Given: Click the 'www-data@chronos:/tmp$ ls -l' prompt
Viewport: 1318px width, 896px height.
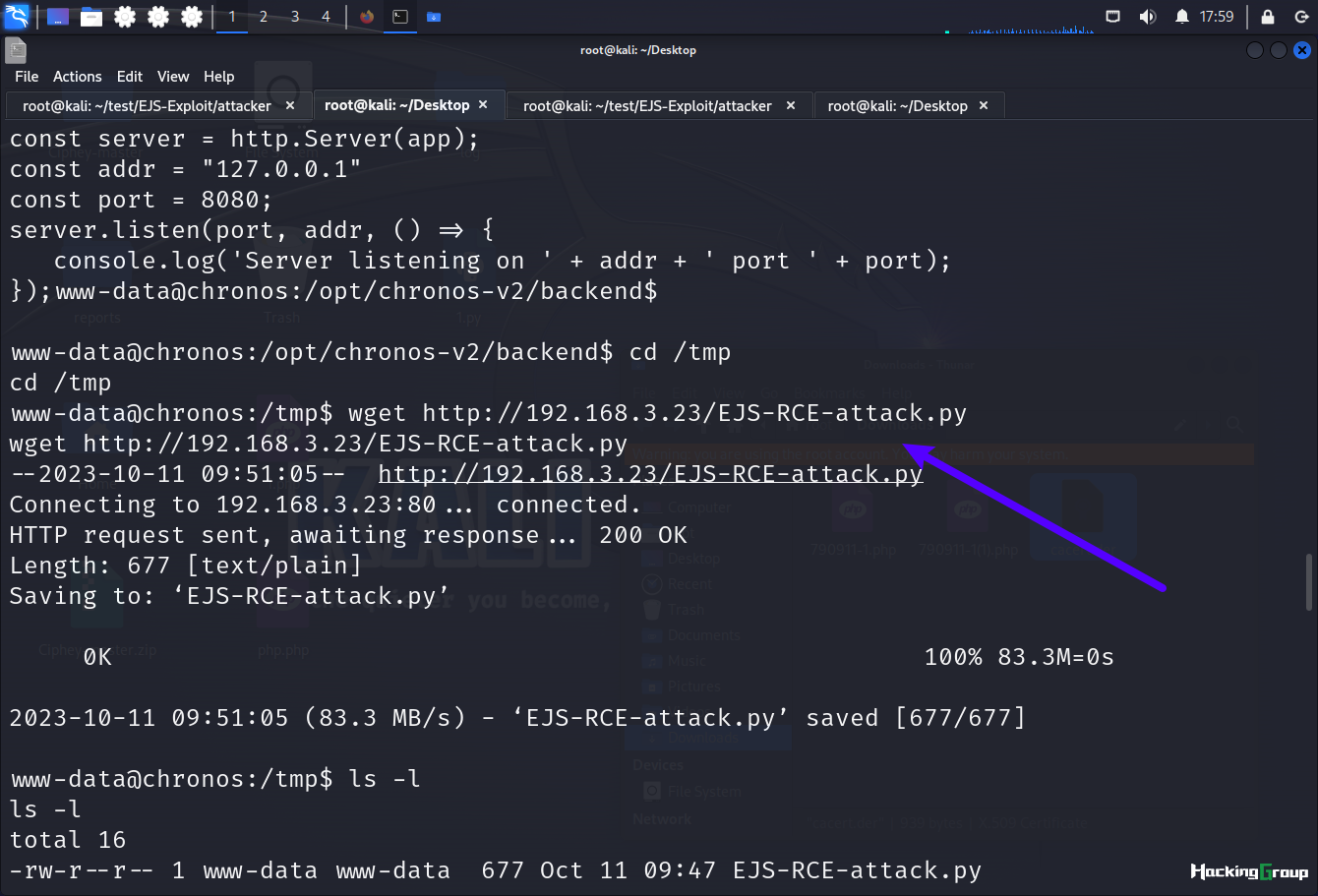Looking at the screenshot, I should [x=215, y=779].
